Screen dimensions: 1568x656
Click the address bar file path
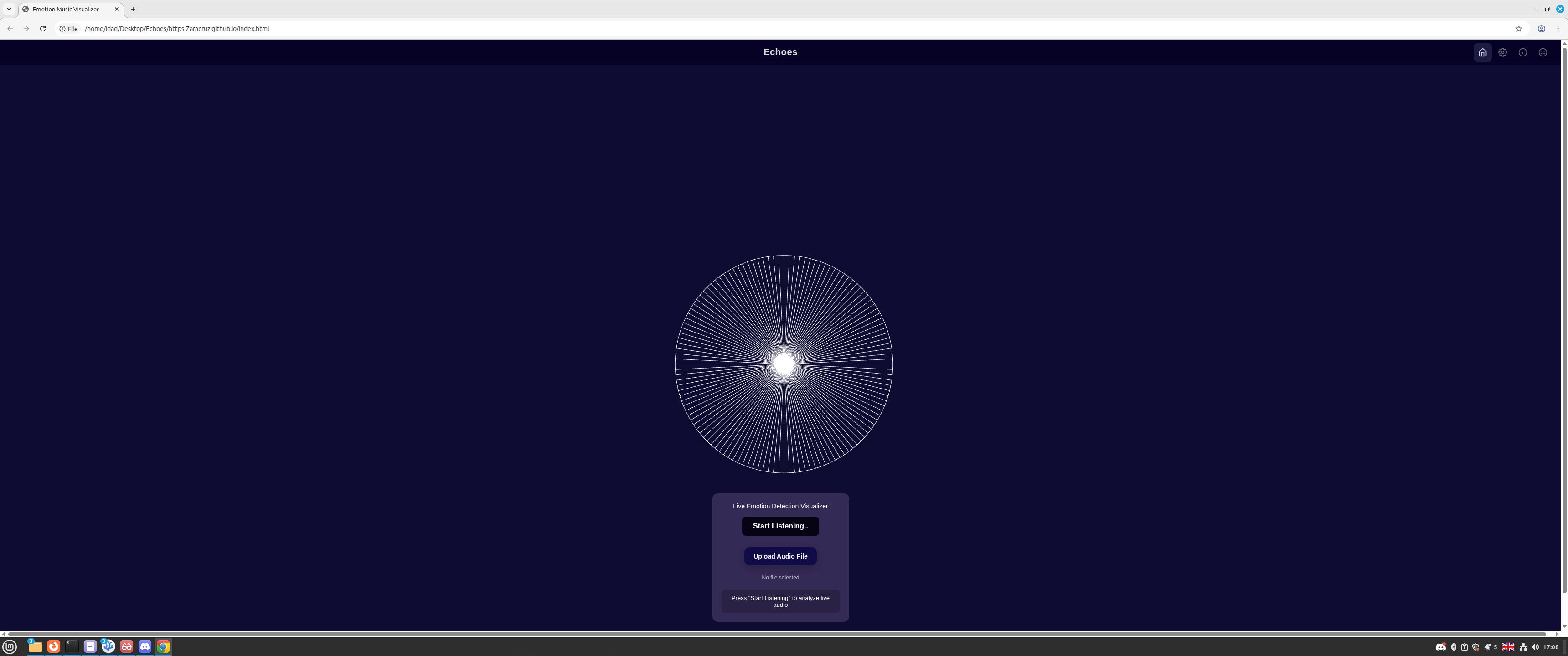click(x=176, y=28)
